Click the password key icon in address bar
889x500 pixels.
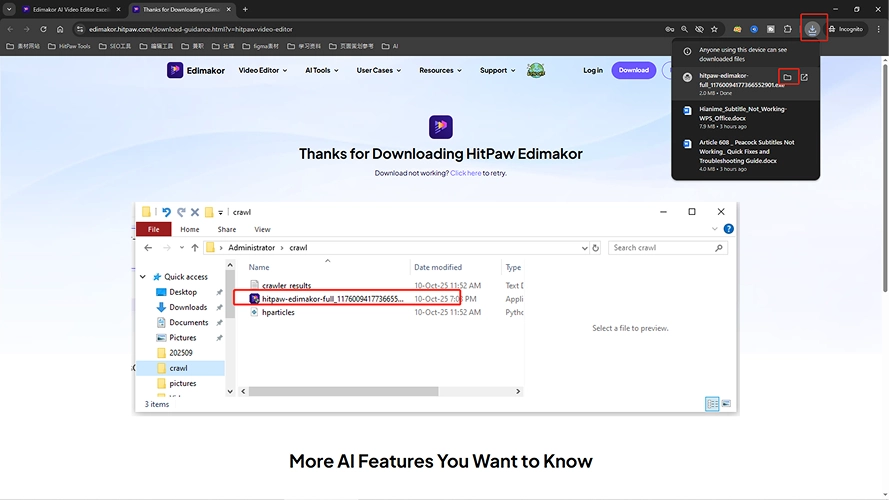click(670, 29)
